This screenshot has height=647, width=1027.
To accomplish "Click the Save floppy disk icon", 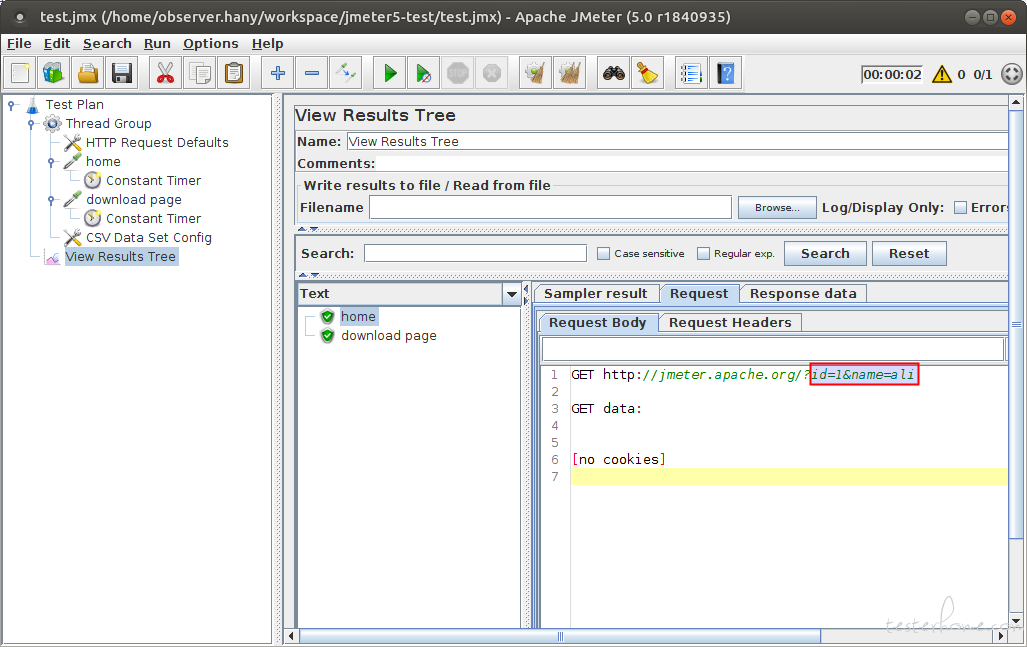I will [122, 73].
